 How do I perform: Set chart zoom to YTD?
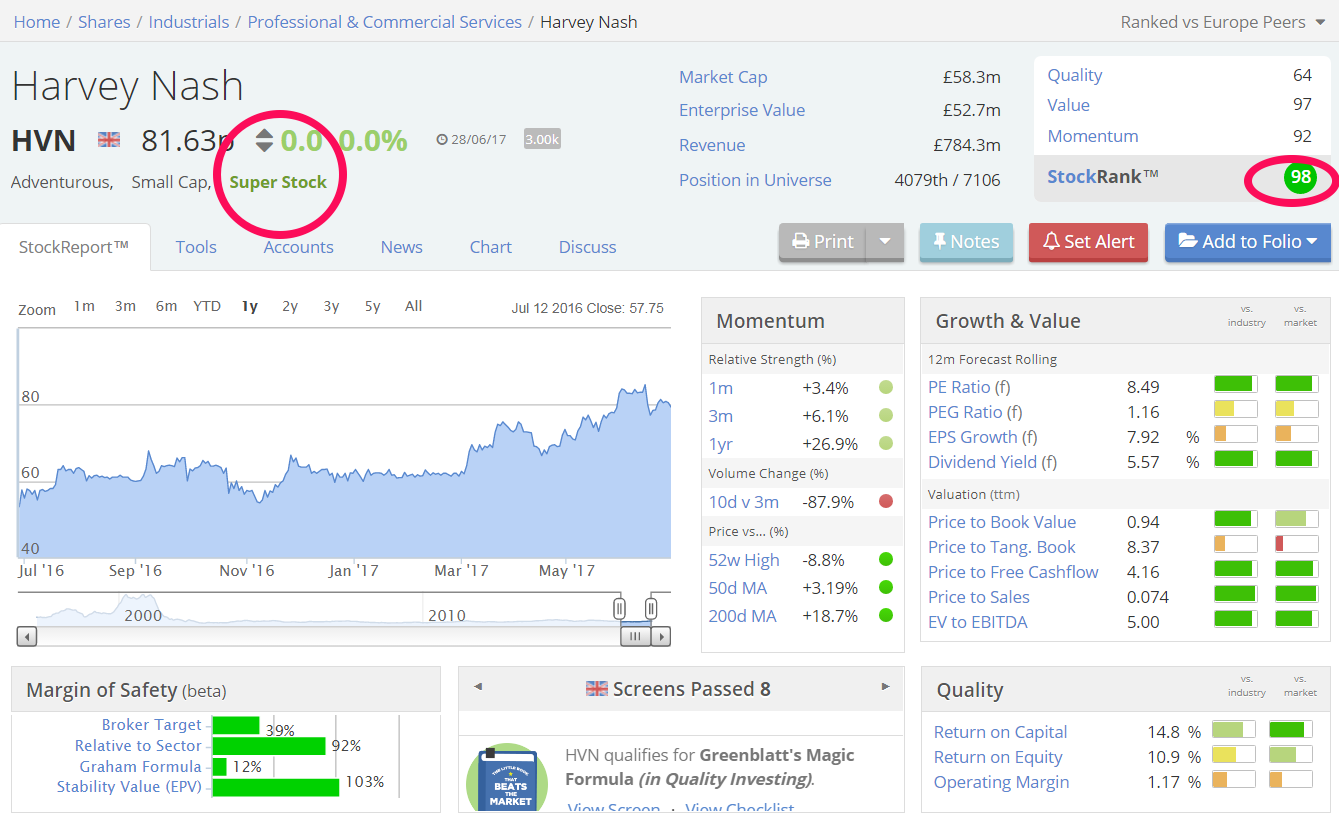207,306
